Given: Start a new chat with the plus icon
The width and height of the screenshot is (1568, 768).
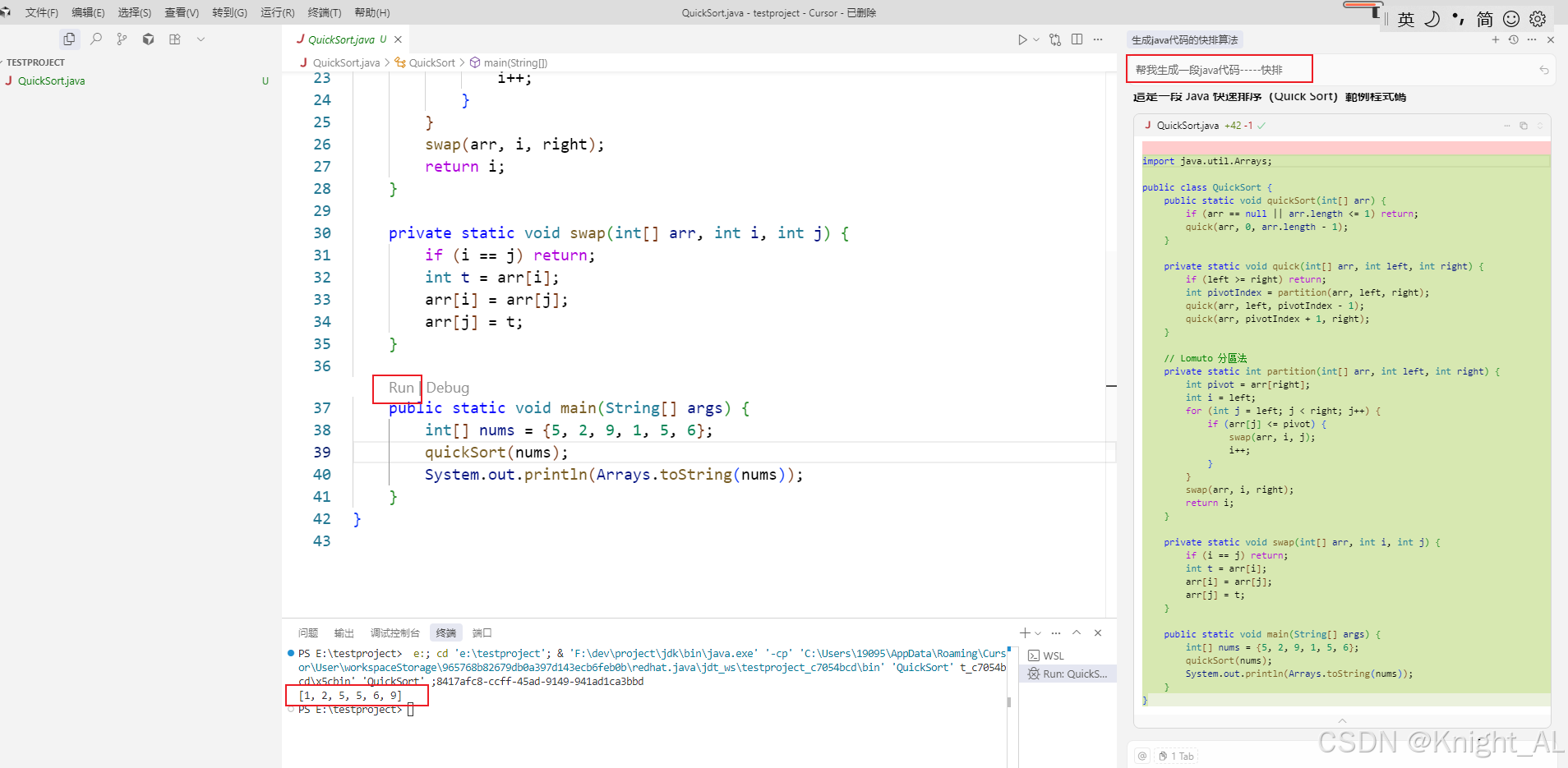Looking at the screenshot, I should [x=1496, y=39].
